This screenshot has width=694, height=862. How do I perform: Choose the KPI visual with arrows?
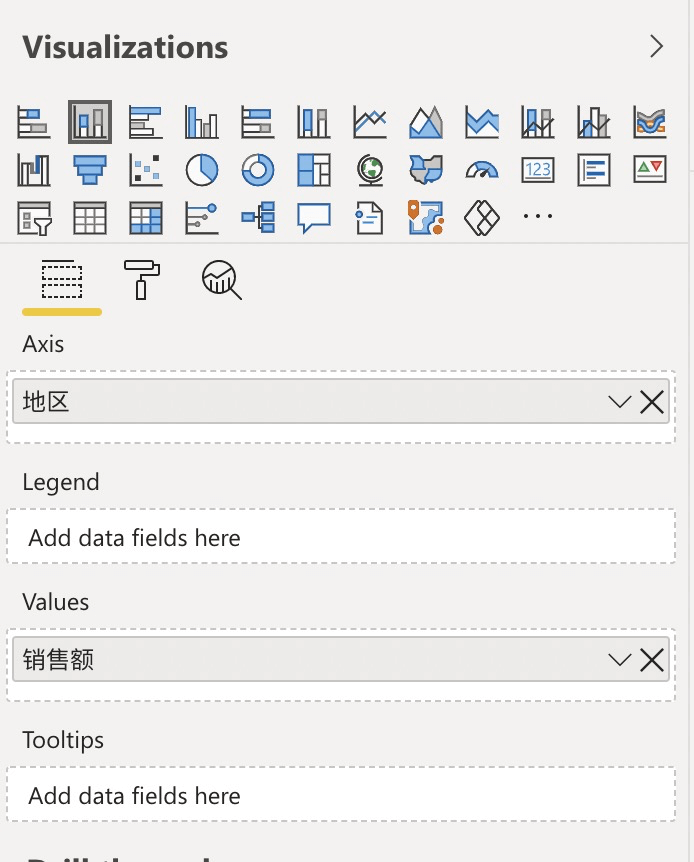(649, 170)
